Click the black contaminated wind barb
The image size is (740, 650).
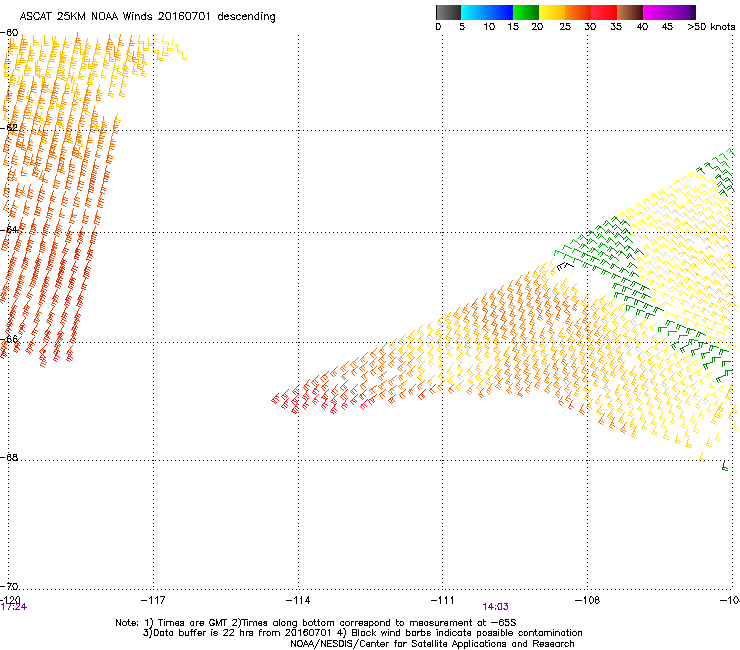point(564,266)
